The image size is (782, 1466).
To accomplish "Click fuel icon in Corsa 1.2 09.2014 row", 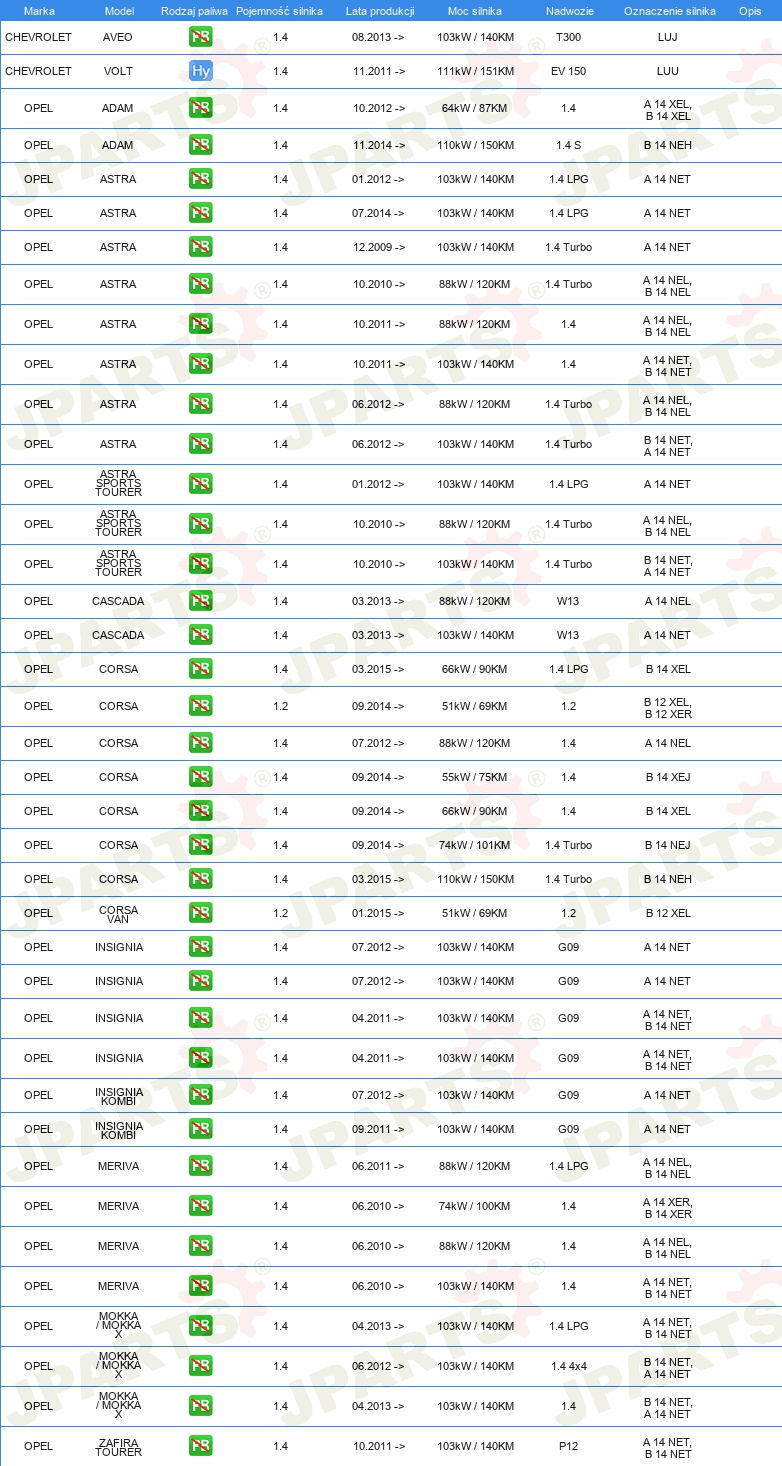I will 201,706.
